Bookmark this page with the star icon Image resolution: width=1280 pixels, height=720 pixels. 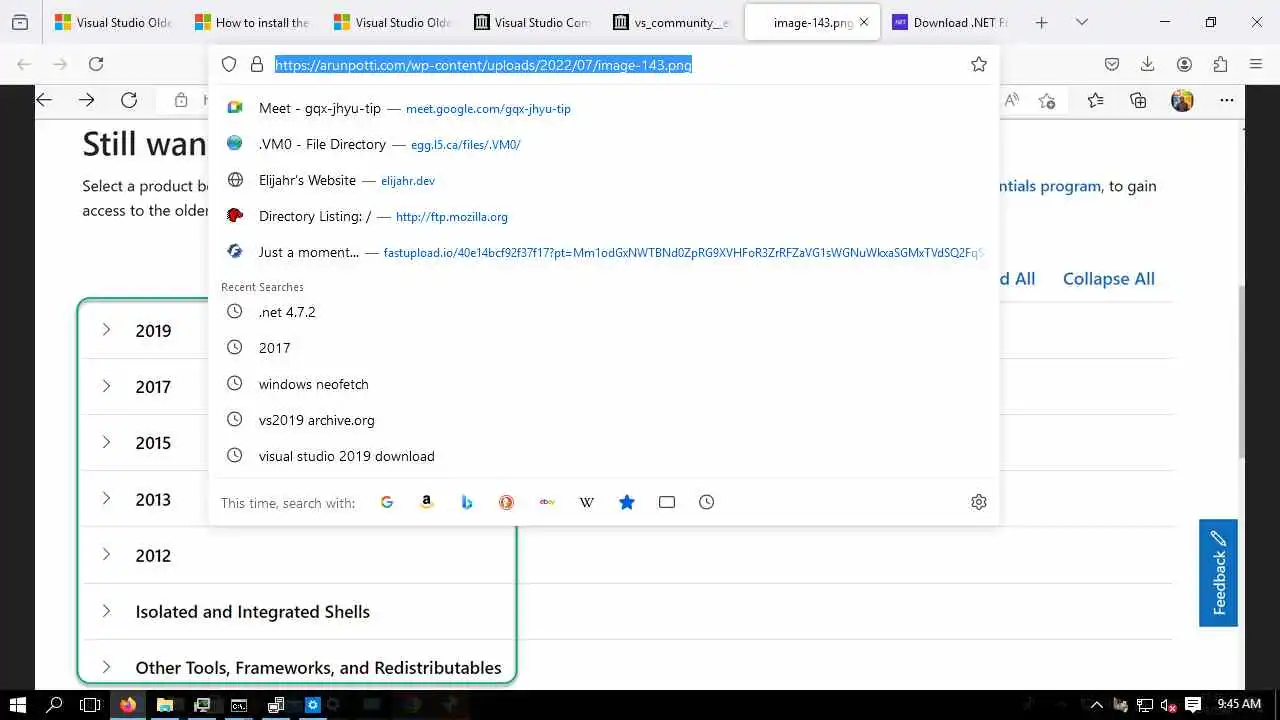(979, 64)
